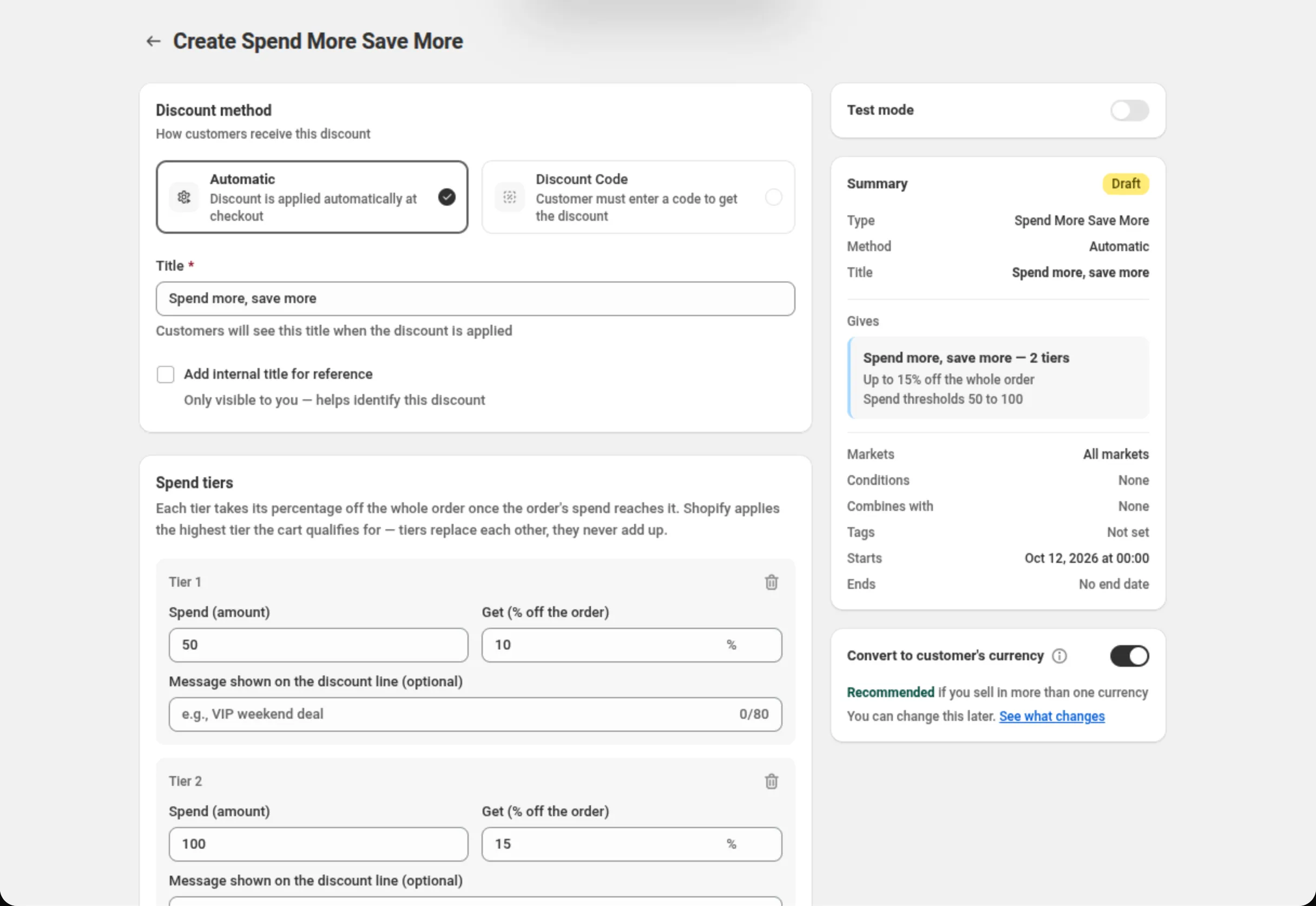Click the 'Tier 2' label
Viewport: 1316px width, 906px height.
pyautogui.click(x=185, y=782)
